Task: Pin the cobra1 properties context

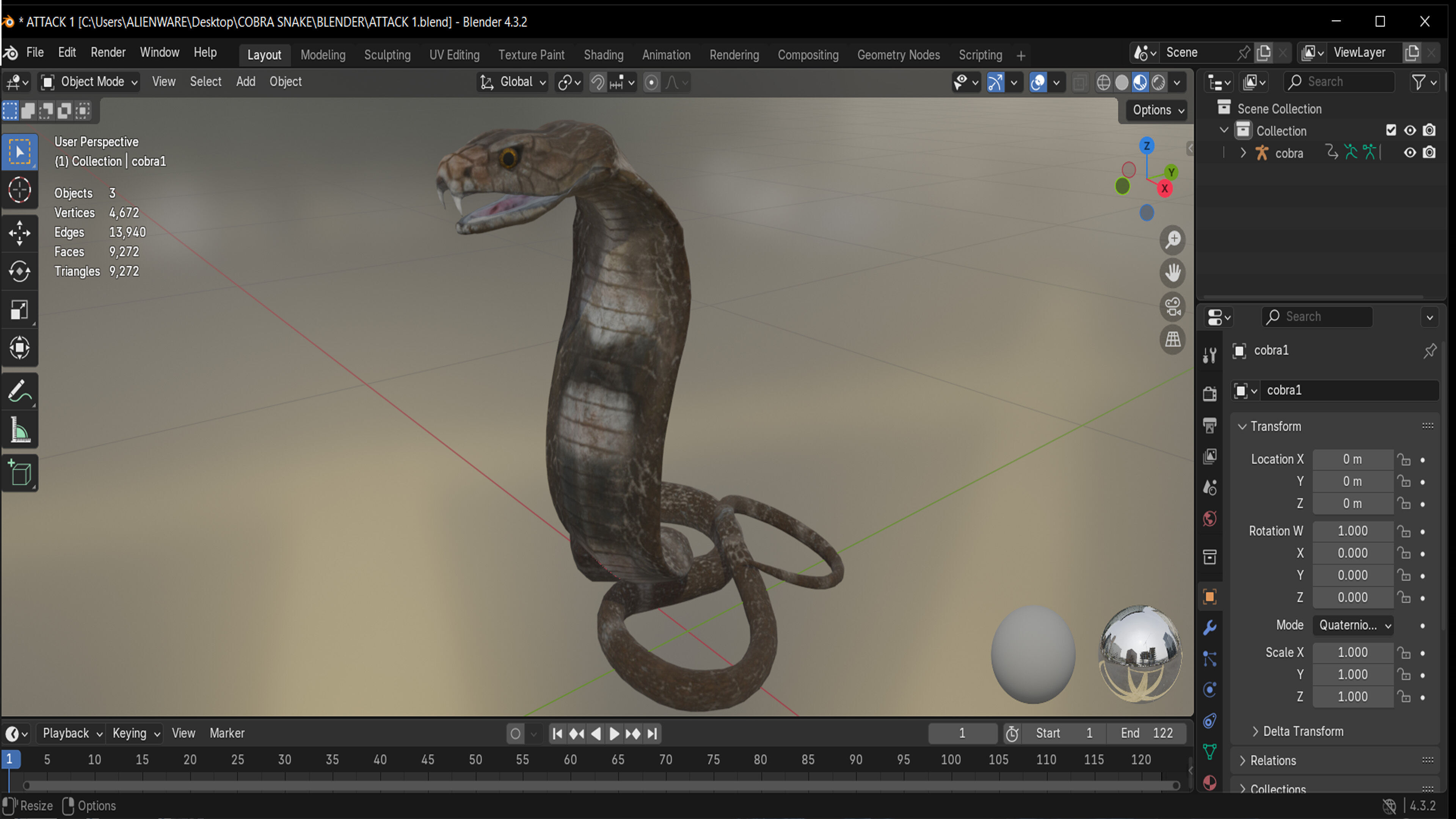Action: pos(1429,350)
